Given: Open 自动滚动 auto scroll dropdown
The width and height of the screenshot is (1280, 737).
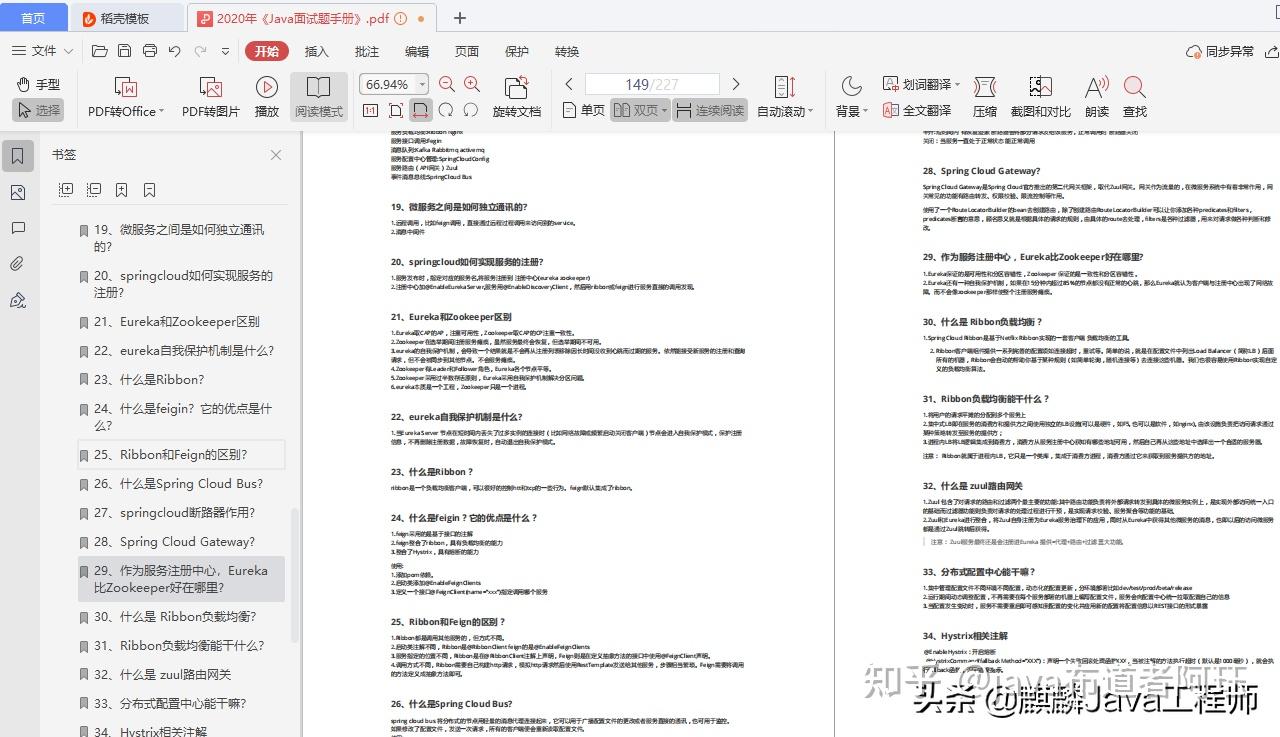Looking at the screenshot, I should click(x=785, y=97).
